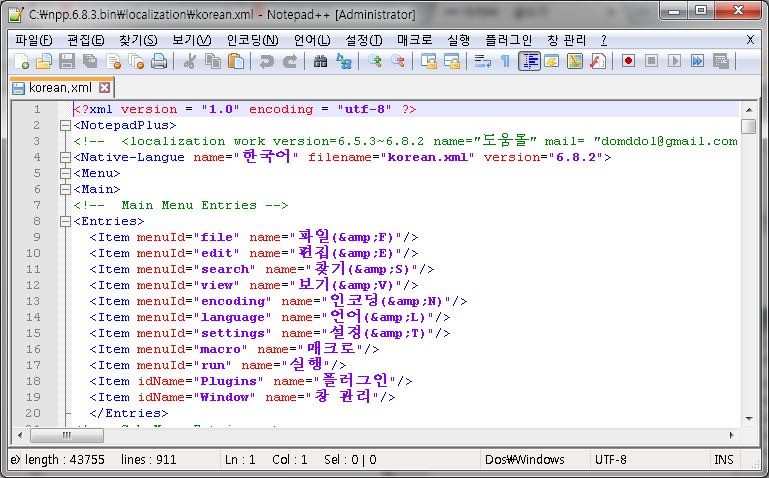Select the korean.xml document tab

60,88
